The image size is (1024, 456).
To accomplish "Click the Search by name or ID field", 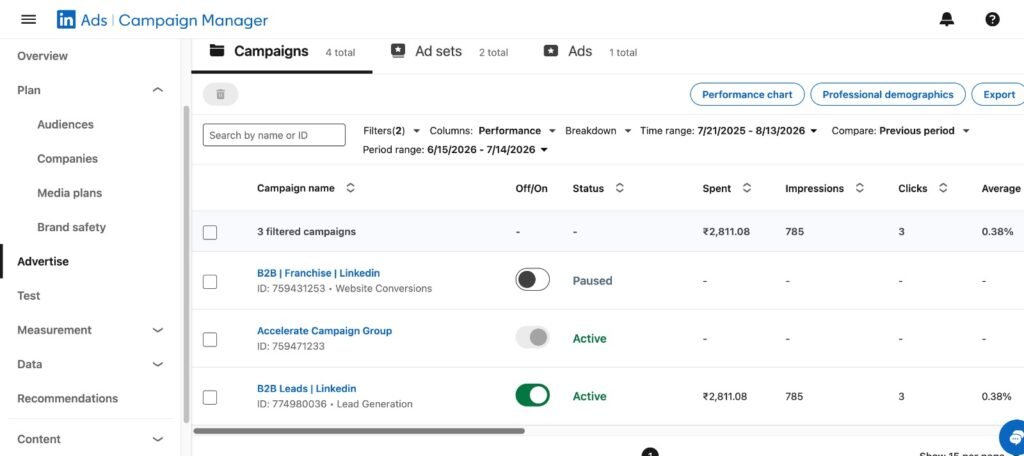I will coord(274,135).
